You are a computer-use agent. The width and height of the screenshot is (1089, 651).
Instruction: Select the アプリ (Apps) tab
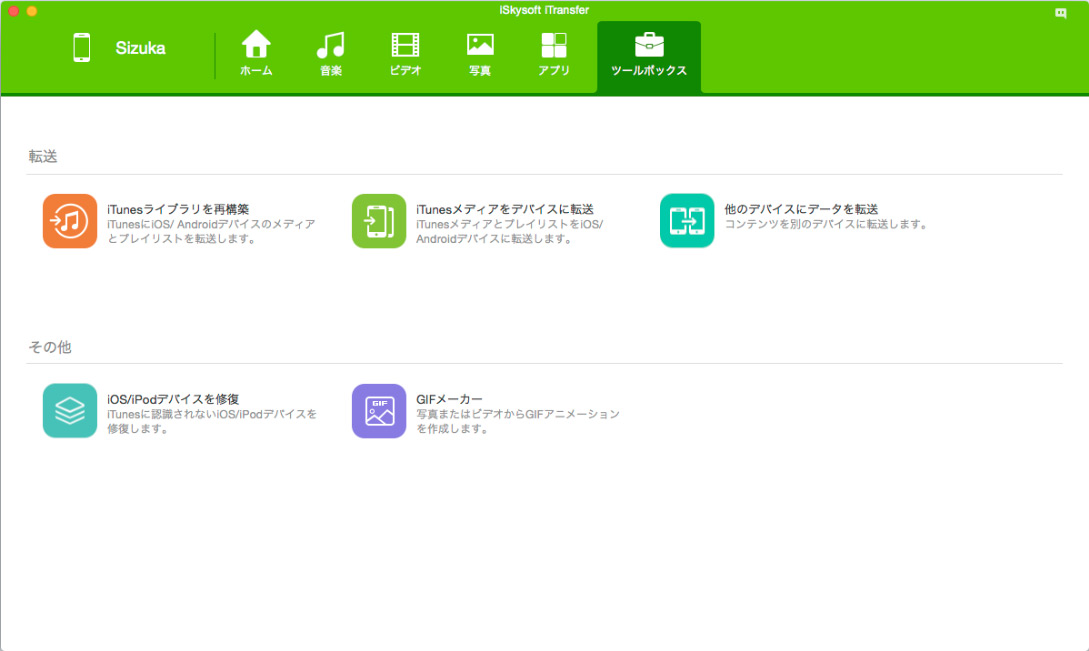pos(554,53)
